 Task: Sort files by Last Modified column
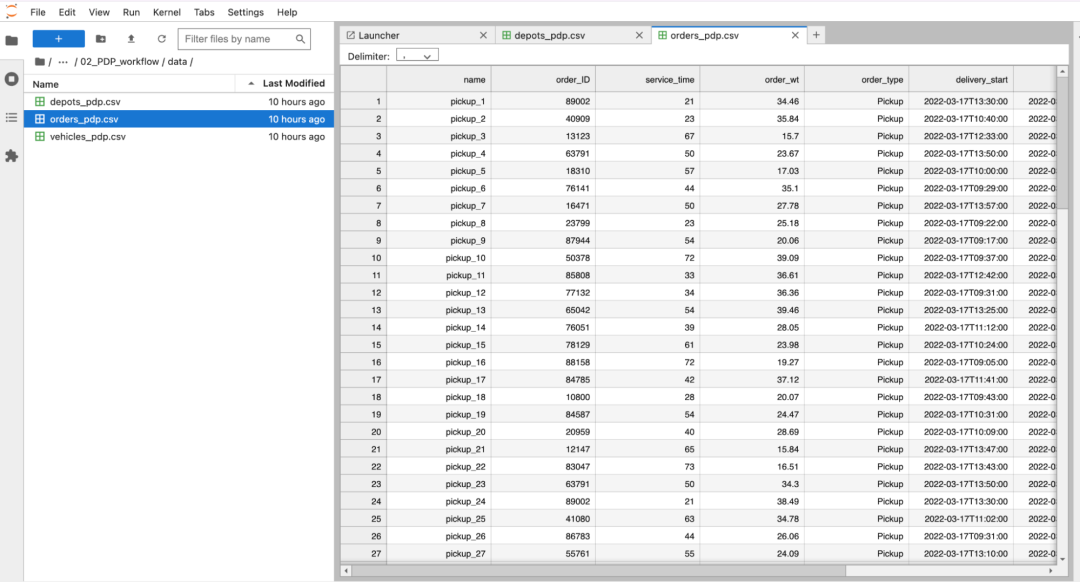coord(293,84)
